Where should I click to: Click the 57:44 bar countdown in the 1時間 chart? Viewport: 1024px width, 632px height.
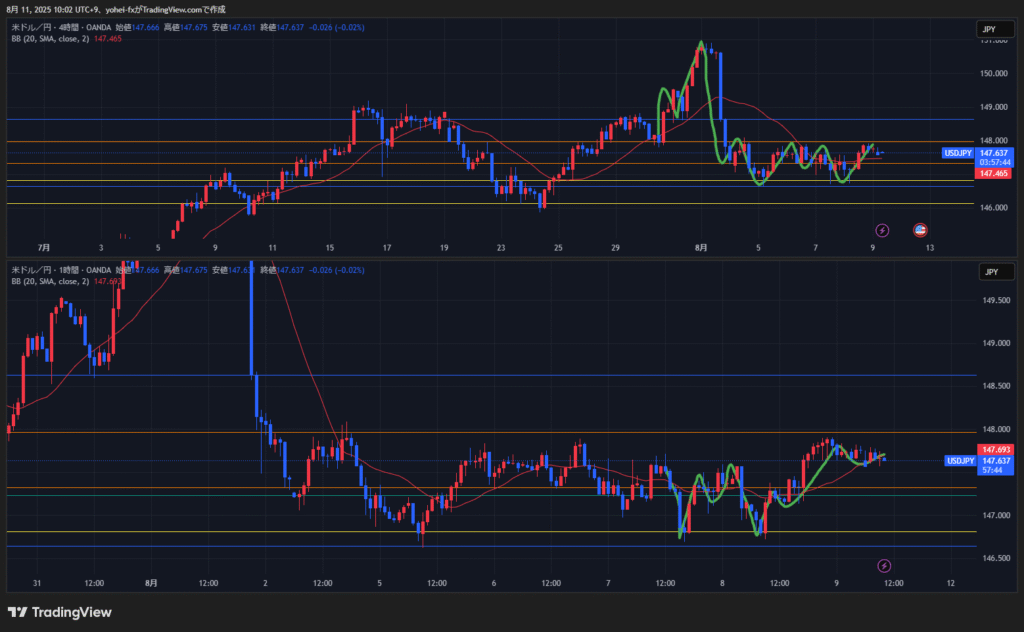coord(992,470)
